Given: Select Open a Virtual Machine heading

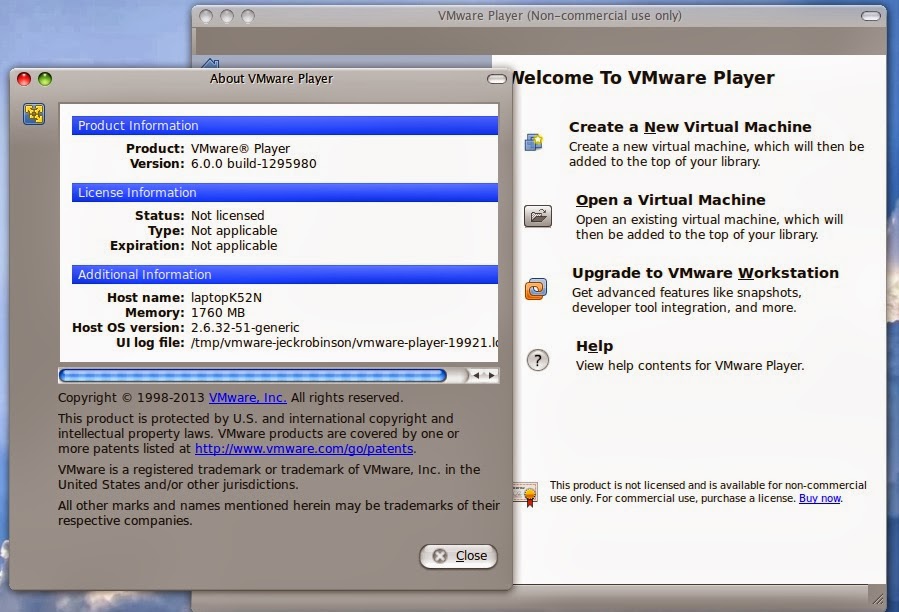Looking at the screenshot, I should tap(670, 200).
